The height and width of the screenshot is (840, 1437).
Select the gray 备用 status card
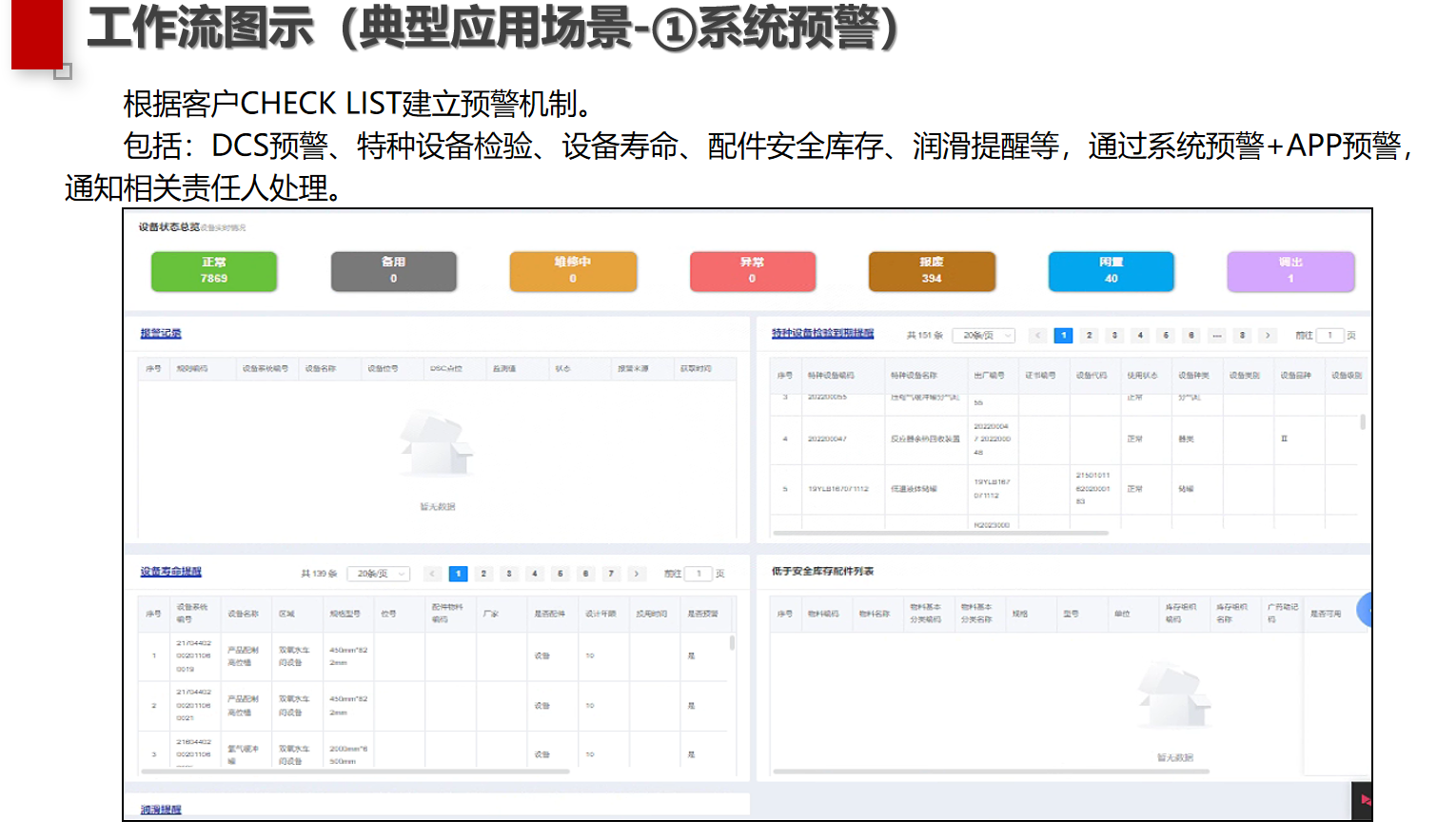click(x=394, y=271)
